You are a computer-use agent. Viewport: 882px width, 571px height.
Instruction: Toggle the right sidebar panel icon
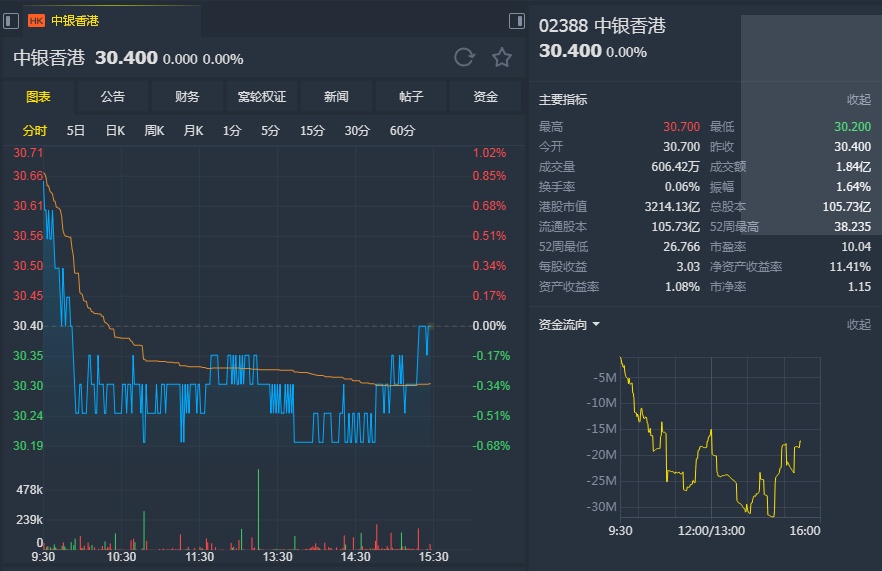(517, 21)
